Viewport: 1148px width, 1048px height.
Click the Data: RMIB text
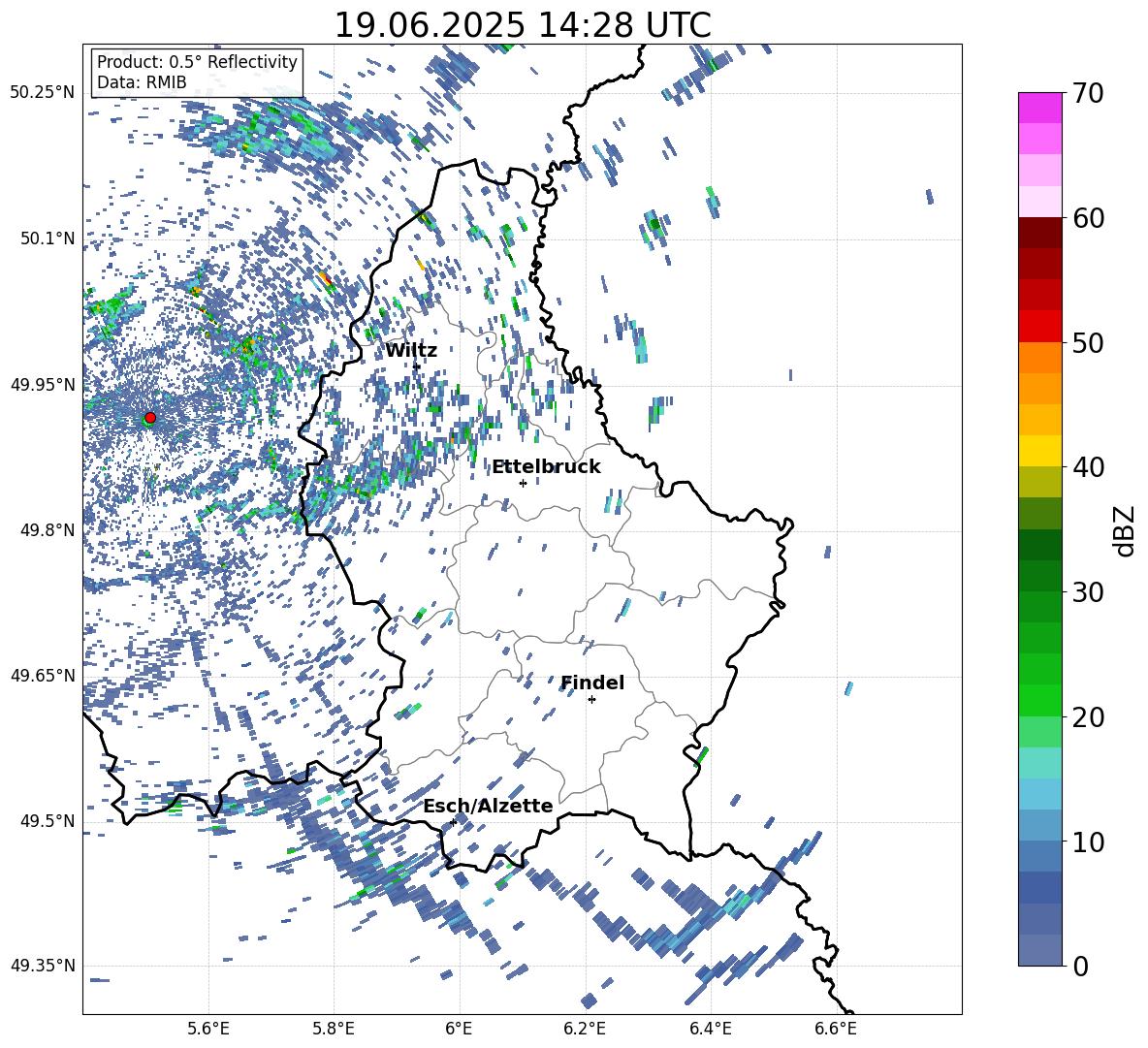point(142,82)
